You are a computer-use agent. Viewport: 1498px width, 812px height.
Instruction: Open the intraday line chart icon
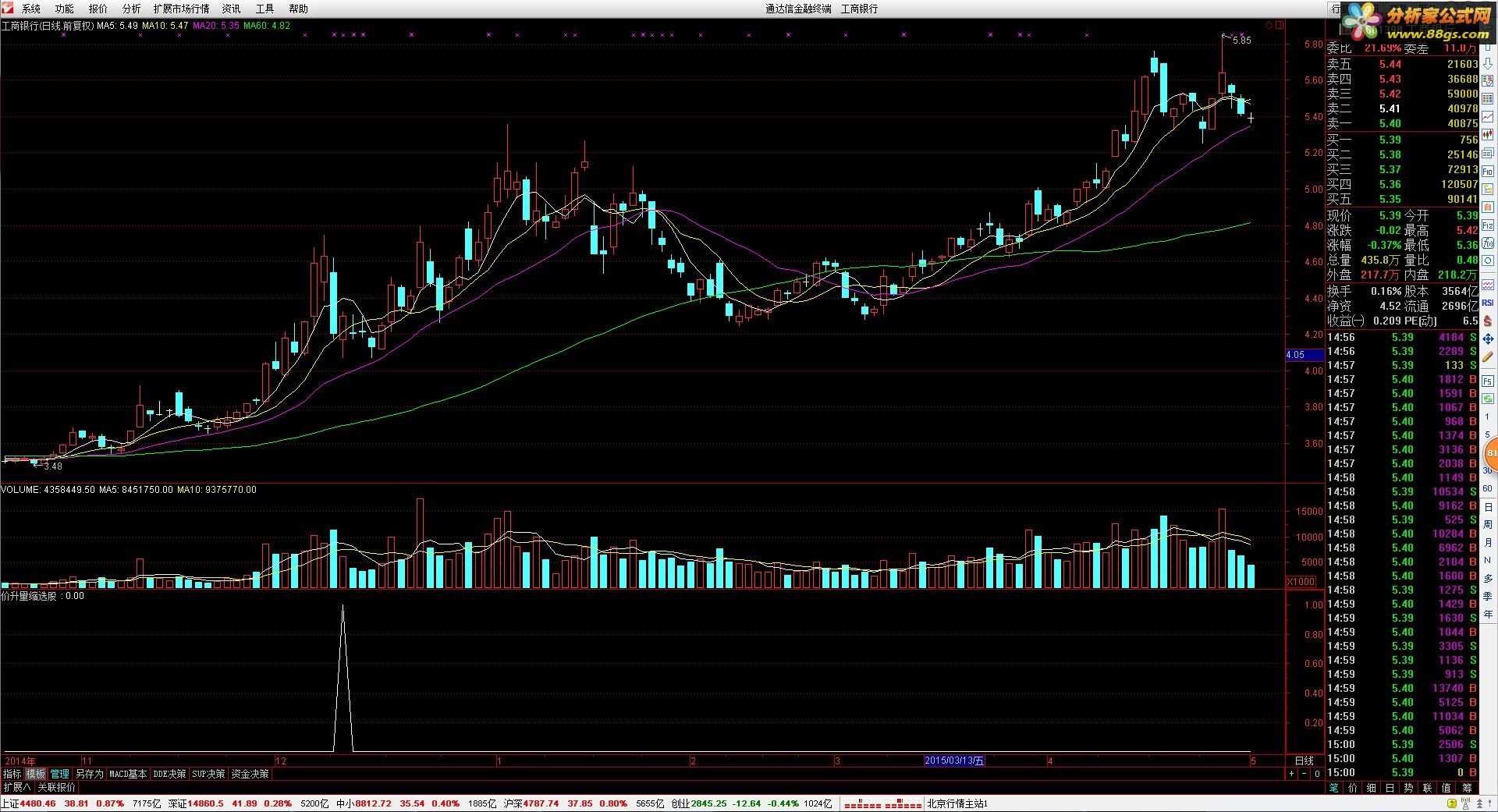pyautogui.click(x=1488, y=116)
